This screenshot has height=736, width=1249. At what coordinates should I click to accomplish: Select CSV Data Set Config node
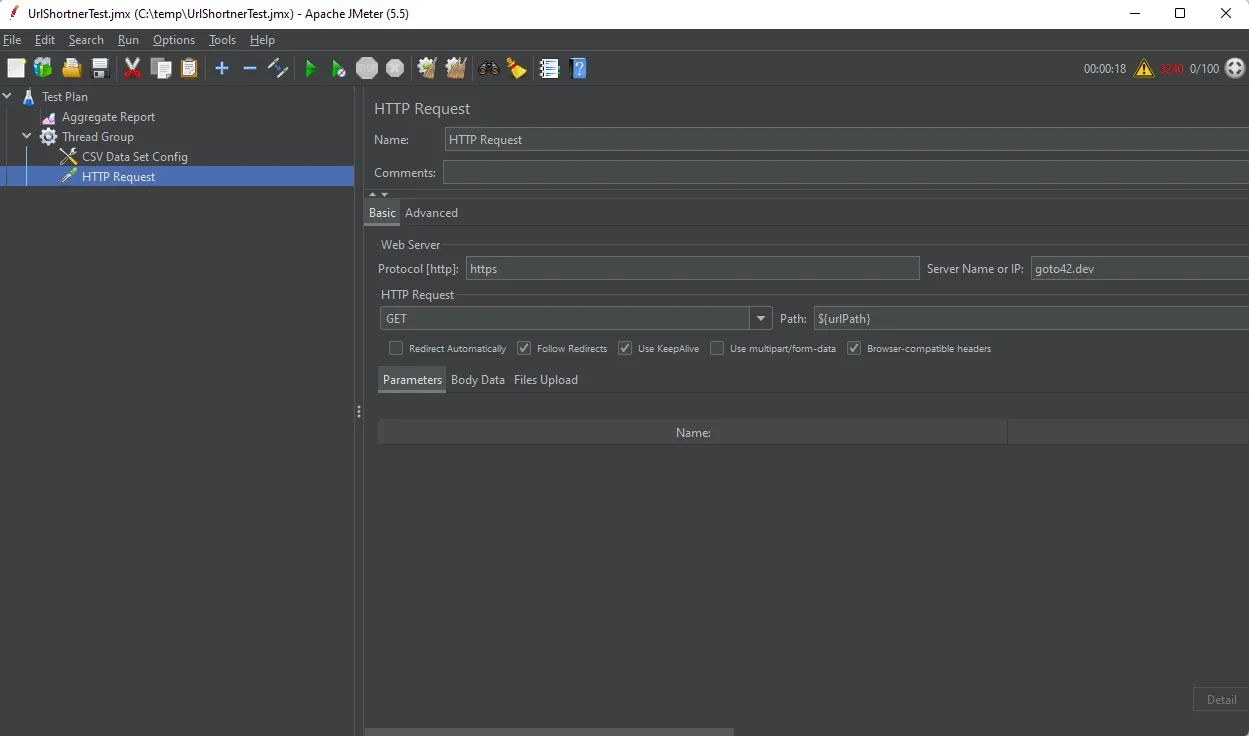134,157
